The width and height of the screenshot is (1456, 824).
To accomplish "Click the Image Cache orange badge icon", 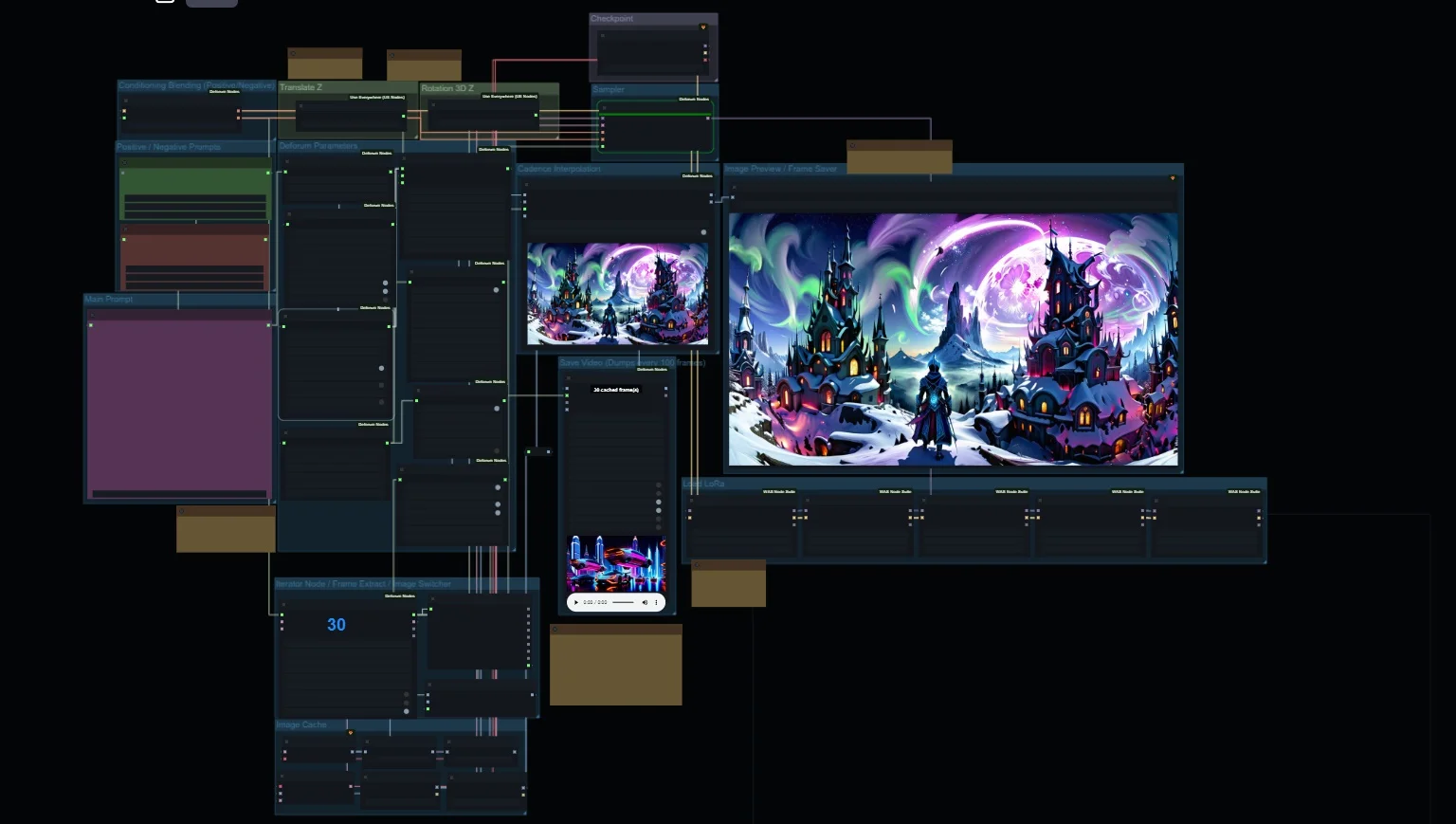I will pyautogui.click(x=351, y=733).
